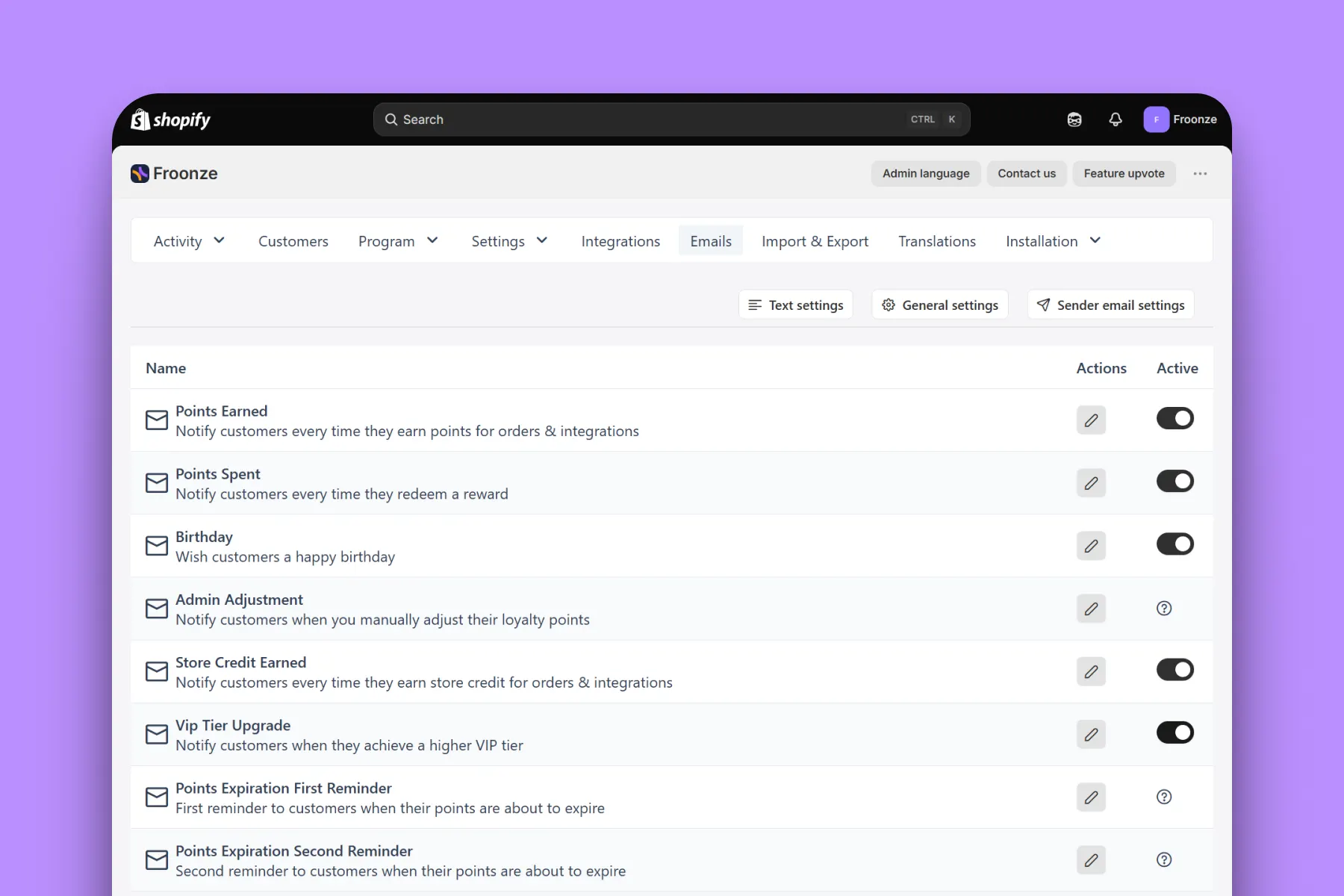Open the three-dot more options menu

[x=1200, y=173]
